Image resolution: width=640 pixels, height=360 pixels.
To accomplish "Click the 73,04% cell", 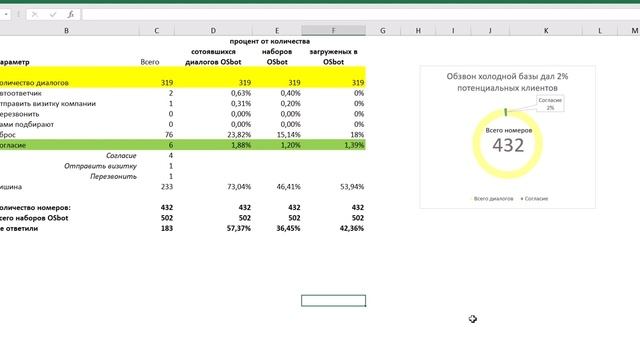I will click(239, 187).
